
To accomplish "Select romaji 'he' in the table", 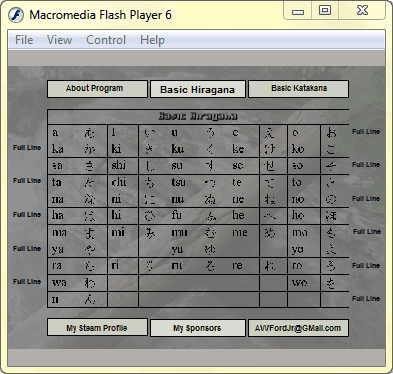I will coord(238,215).
